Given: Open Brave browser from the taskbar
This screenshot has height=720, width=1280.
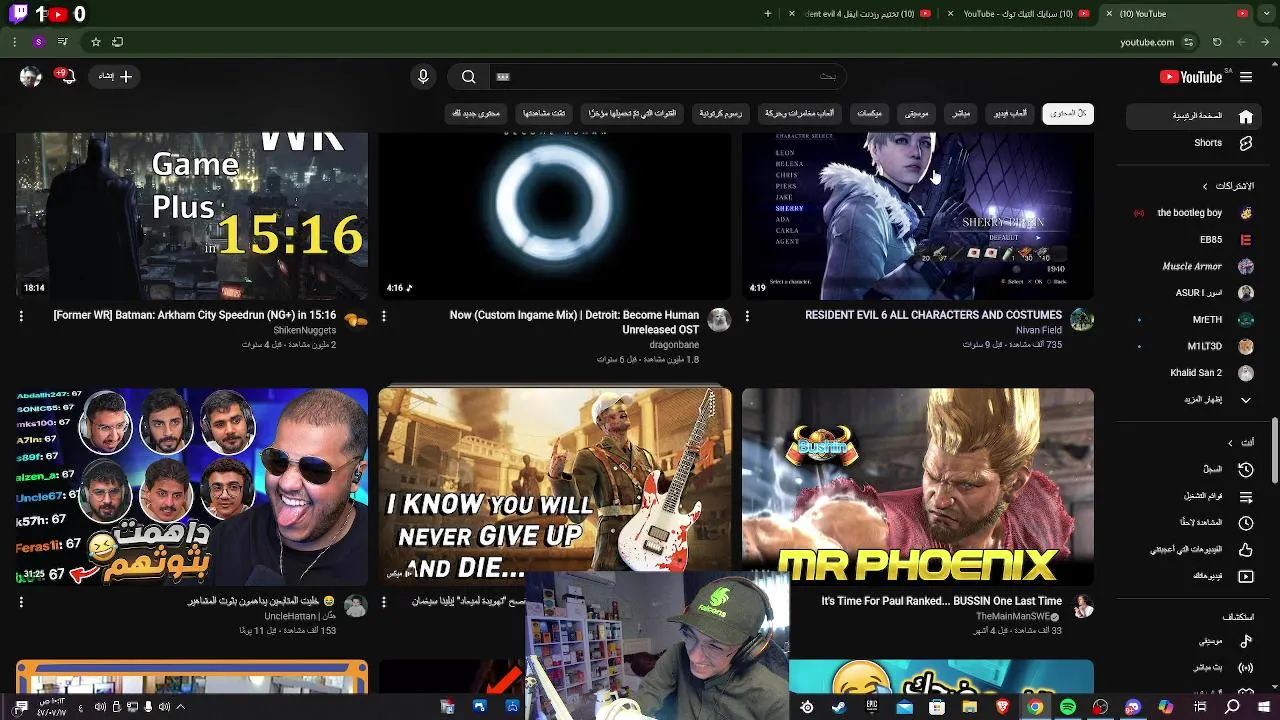Looking at the screenshot, I should coord(1002,707).
